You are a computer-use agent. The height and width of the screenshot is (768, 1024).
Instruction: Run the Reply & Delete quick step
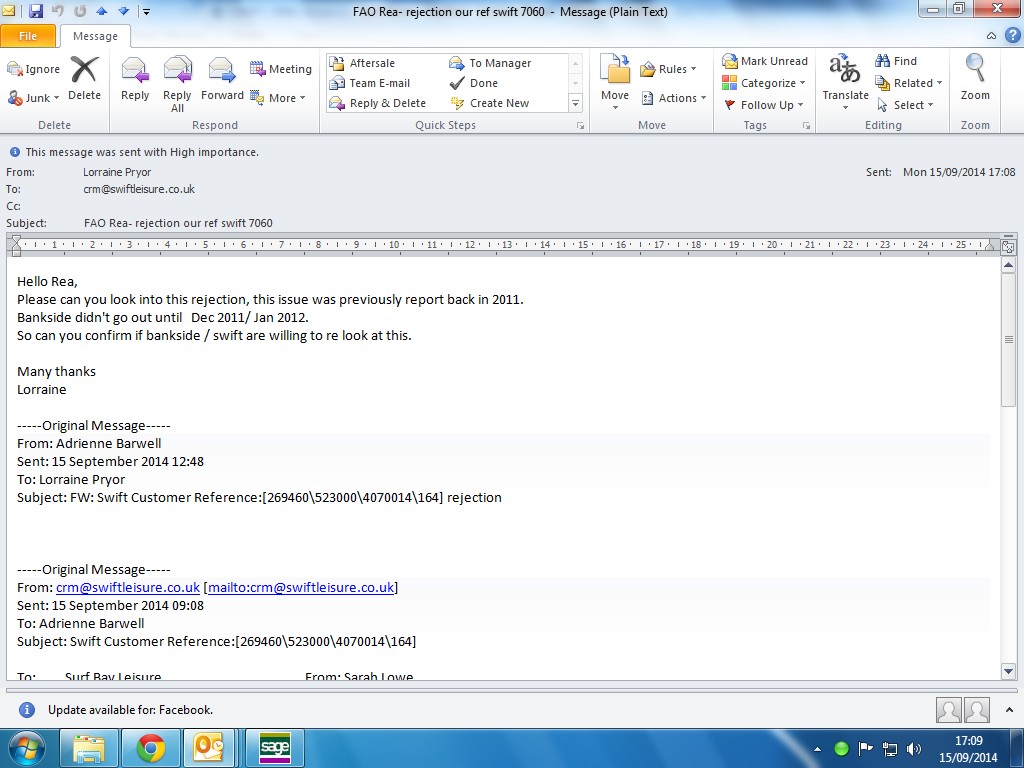[377, 103]
